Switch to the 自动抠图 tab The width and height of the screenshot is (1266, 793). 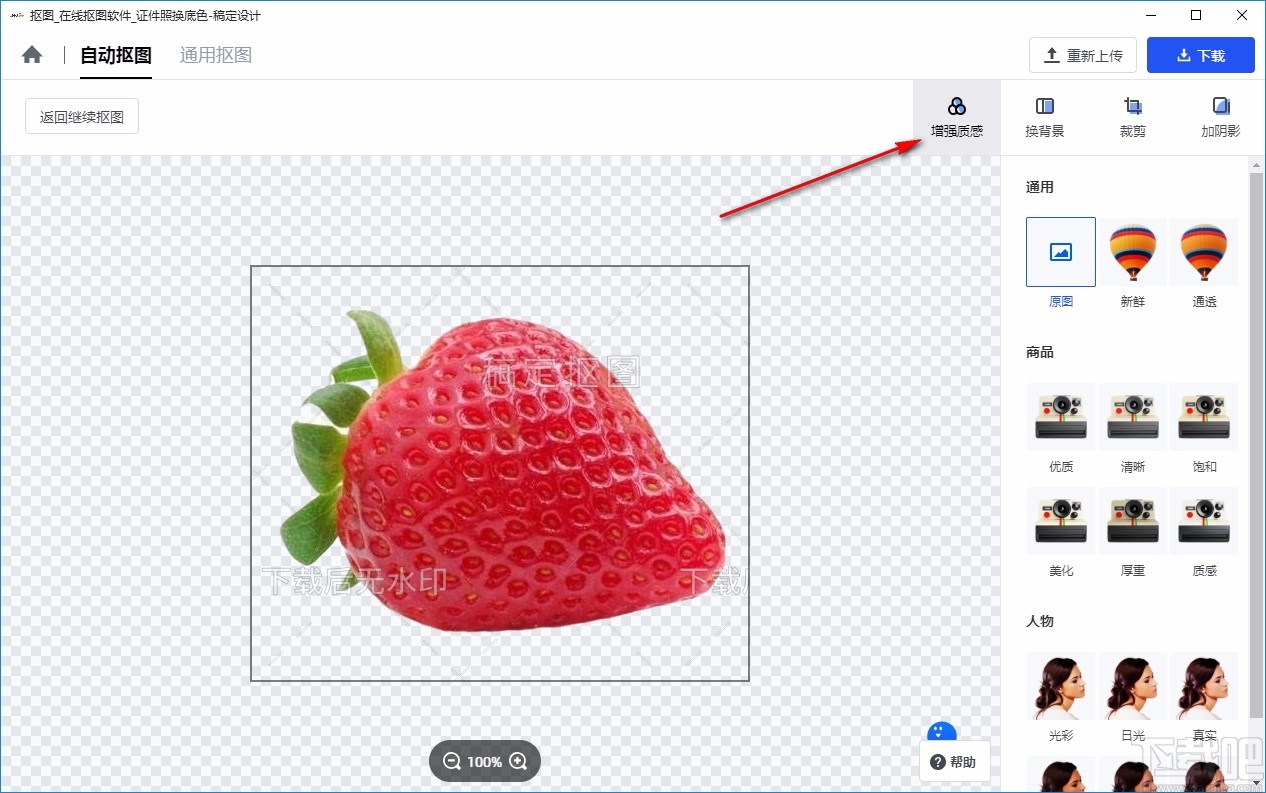(x=116, y=55)
